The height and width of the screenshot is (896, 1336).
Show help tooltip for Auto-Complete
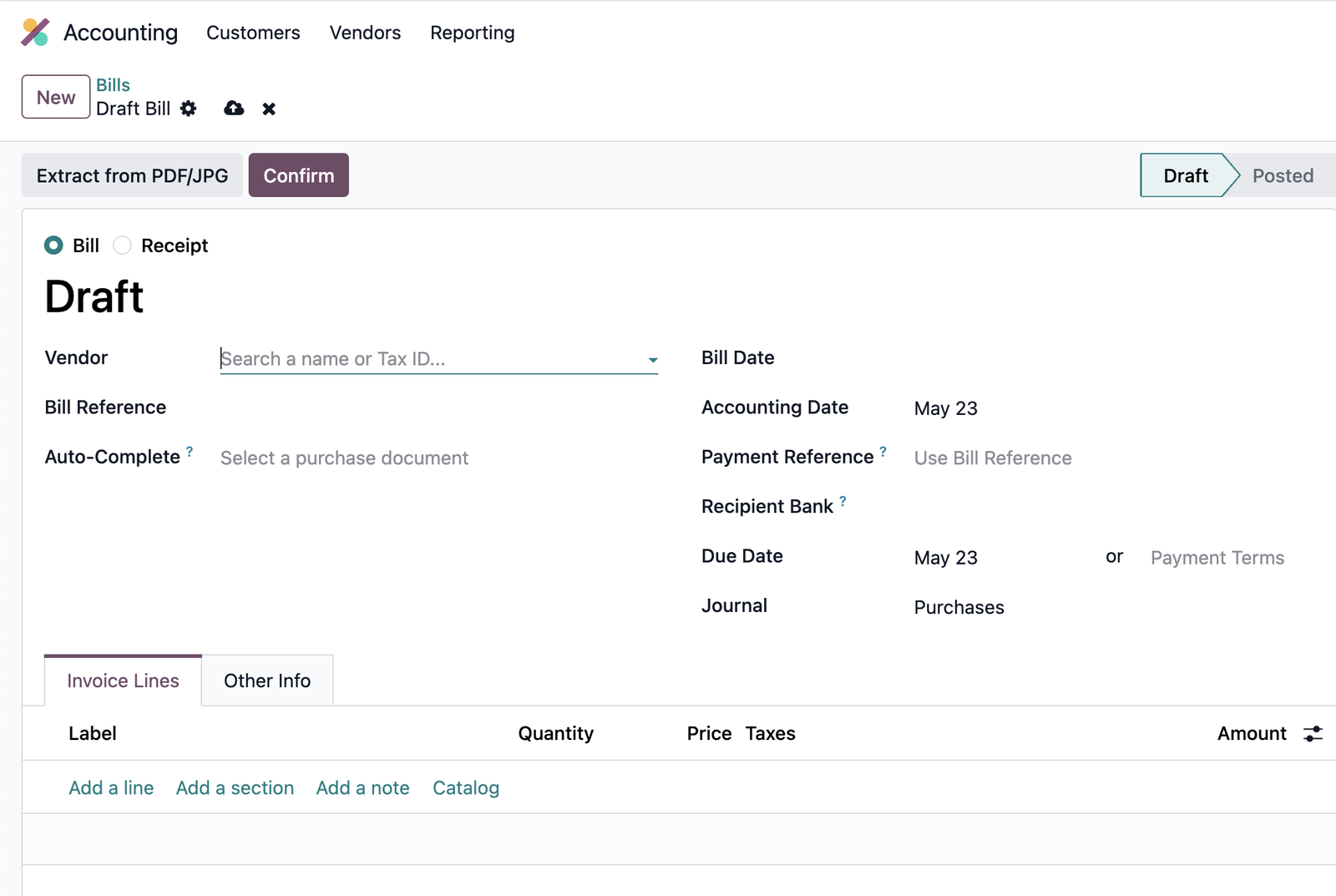pyautogui.click(x=190, y=452)
